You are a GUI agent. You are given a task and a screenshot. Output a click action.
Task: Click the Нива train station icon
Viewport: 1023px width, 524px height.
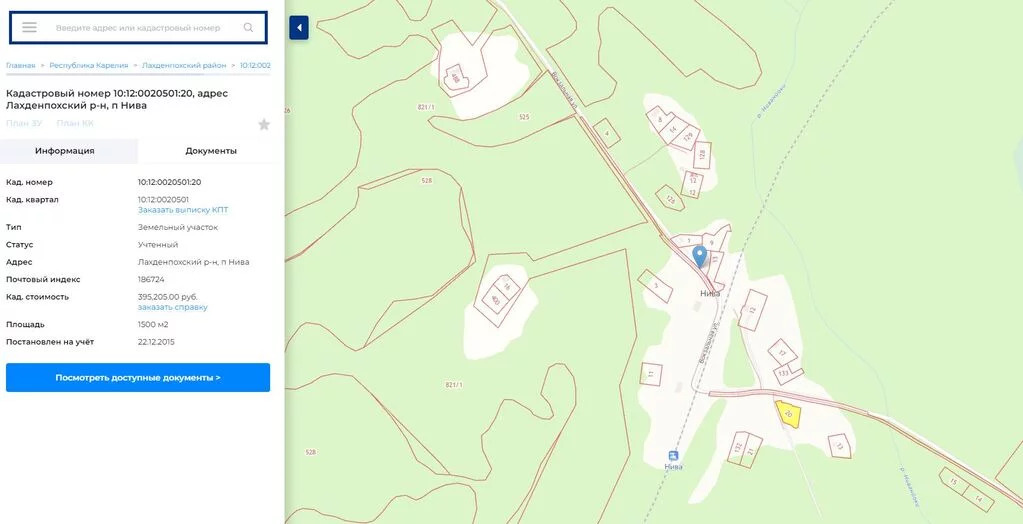[x=673, y=455]
